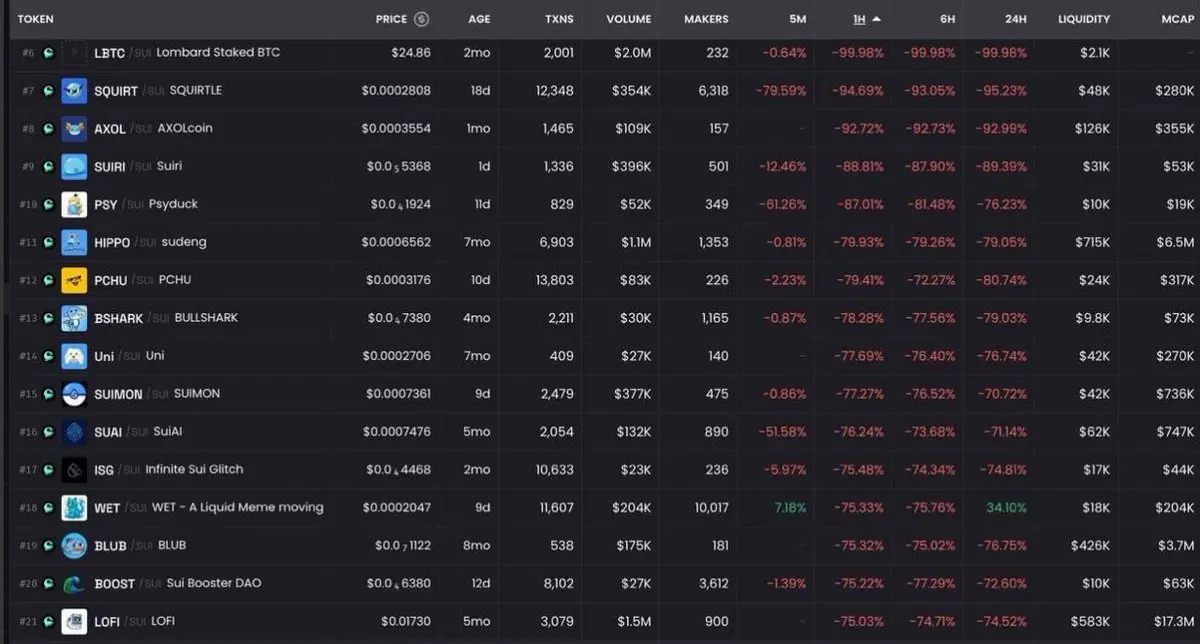Open the ISG token logo

click(x=74, y=470)
